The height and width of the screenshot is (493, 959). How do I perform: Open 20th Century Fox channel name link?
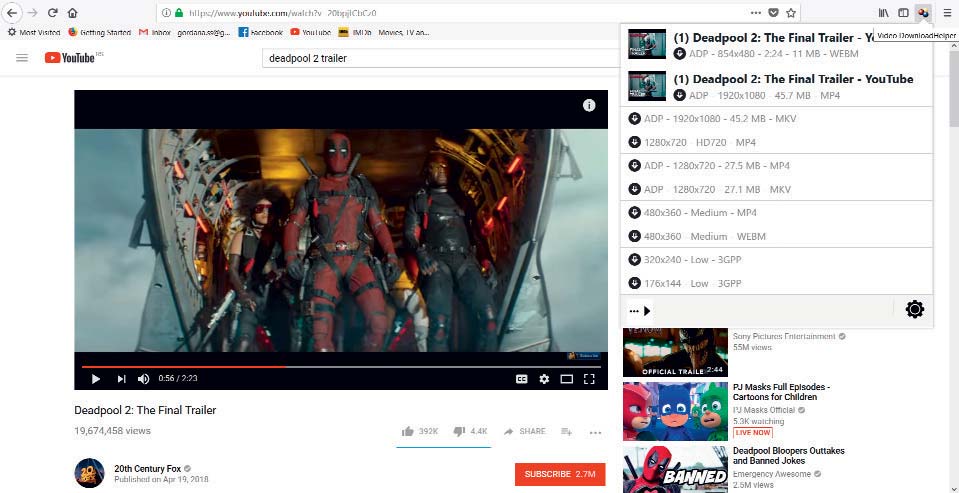[x=149, y=469]
